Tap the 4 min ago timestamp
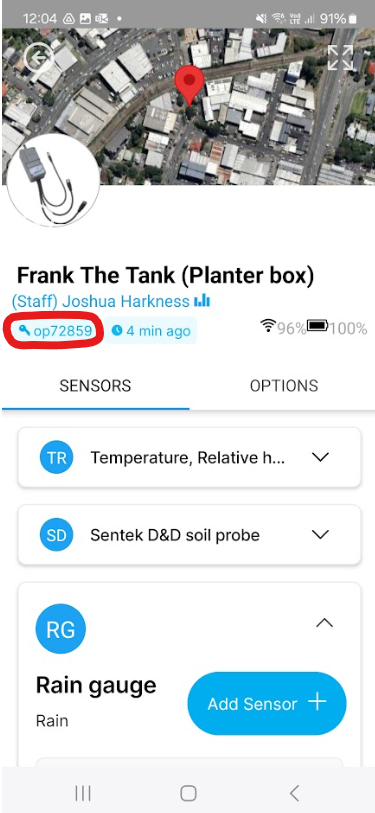The height and width of the screenshot is (813, 375). (x=150, y=331)
